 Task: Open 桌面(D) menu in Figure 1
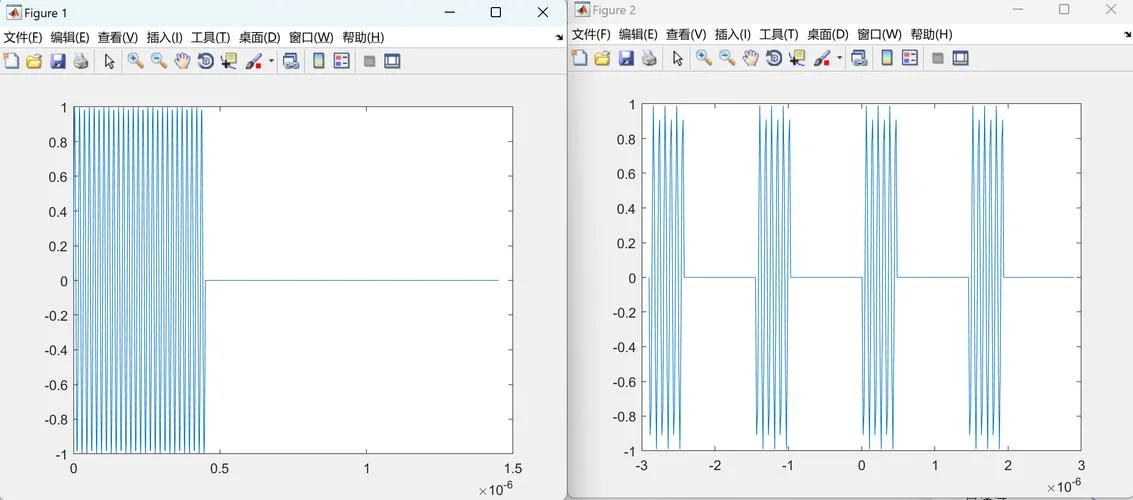pos(259,37)
